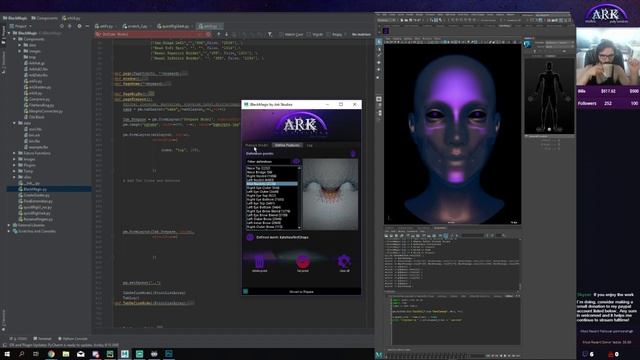The width and height of the screenshot is (640, 360).
Task: Open Windows Start menu
Action: point(7,354)
